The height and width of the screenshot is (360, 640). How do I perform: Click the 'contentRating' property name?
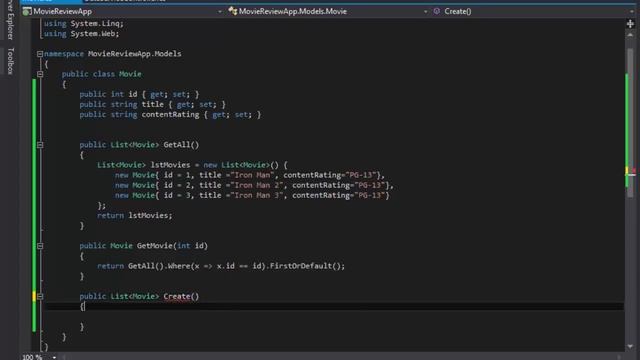point(170,115)
